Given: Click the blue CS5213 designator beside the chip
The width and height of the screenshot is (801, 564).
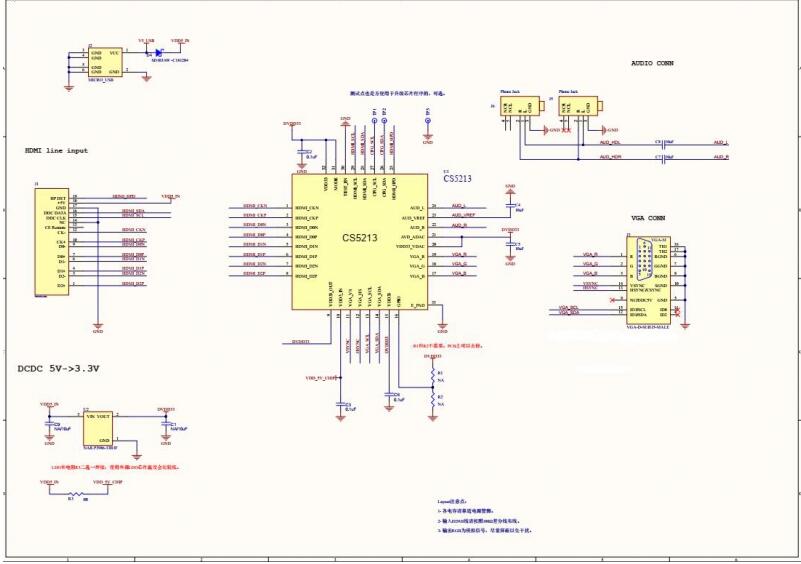Looking at the screenshot, I should [x=457, y=179].
